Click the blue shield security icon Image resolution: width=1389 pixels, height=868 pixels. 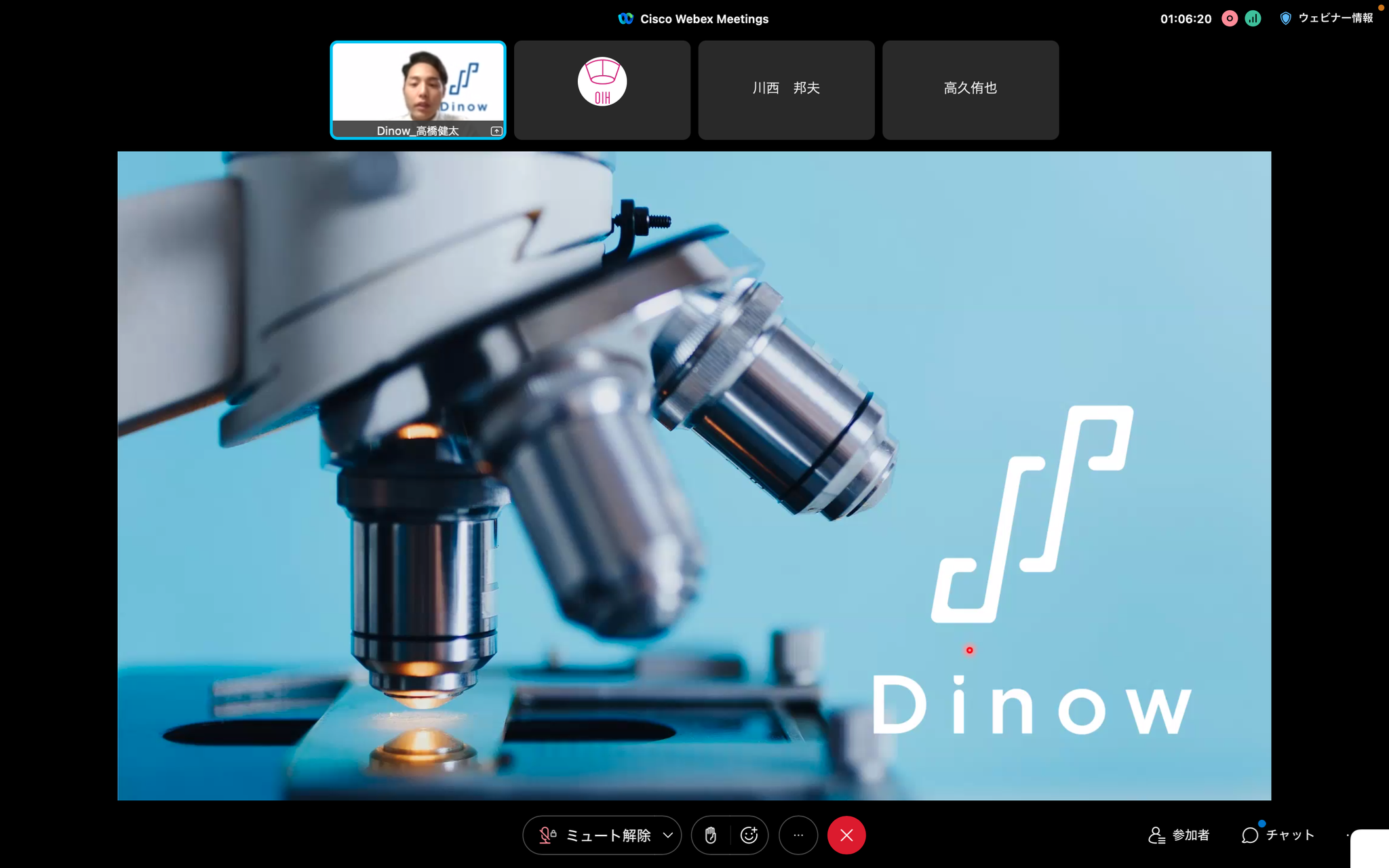(1285, 19)
